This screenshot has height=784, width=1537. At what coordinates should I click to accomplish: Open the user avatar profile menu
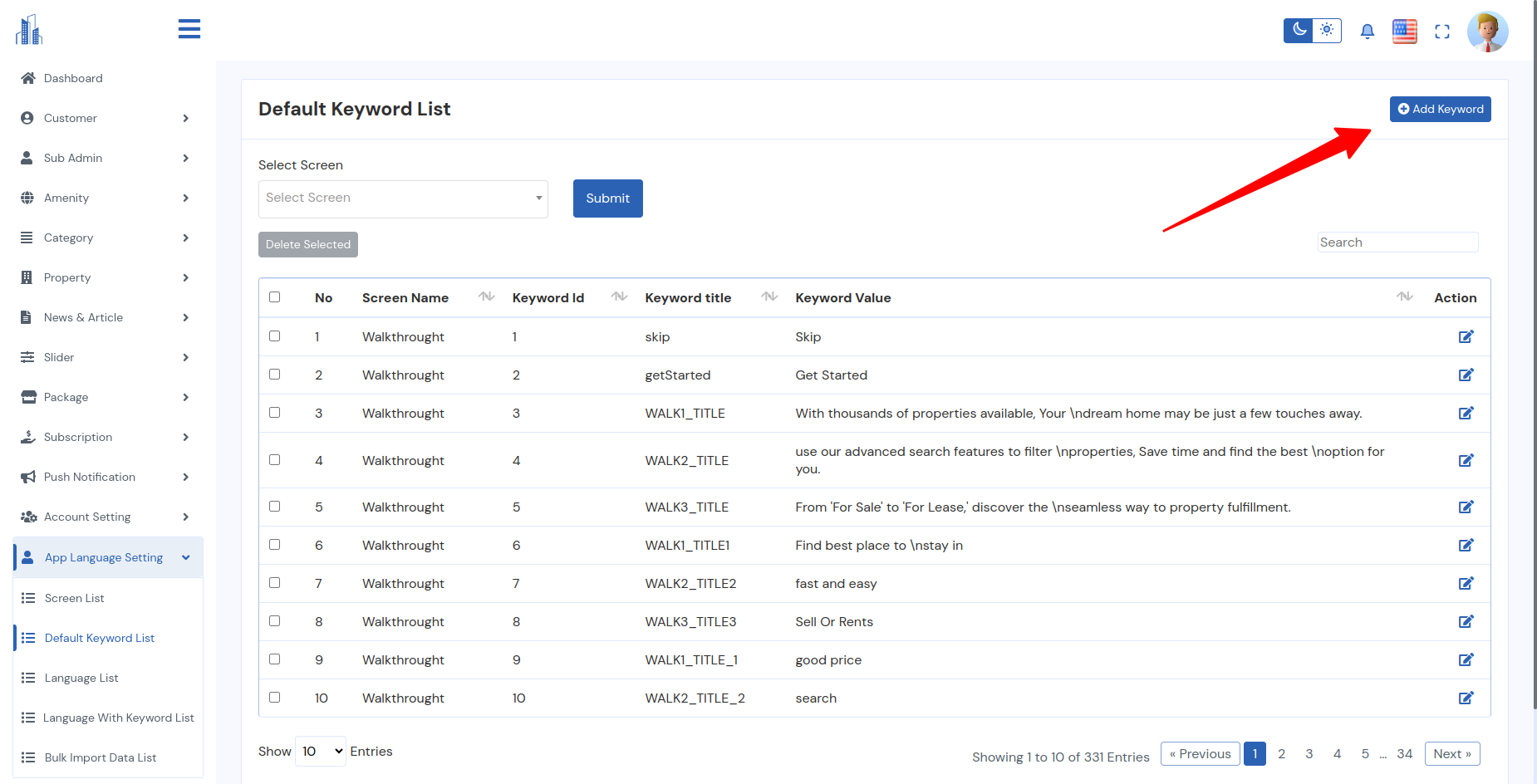click(x=1487, y=32)
